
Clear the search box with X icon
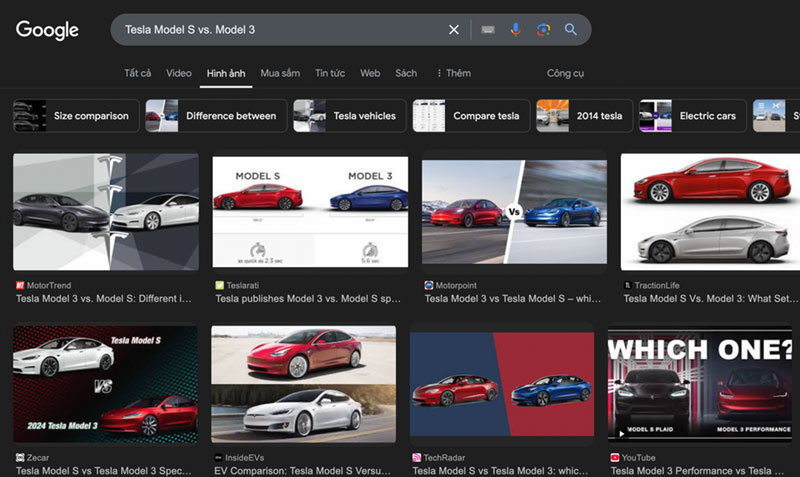click(x=454, y=30)
